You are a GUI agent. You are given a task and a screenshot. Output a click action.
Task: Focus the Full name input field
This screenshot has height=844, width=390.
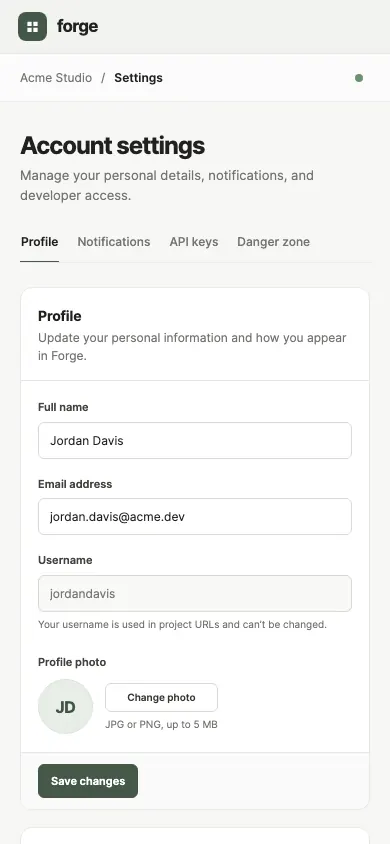[195, 441]
